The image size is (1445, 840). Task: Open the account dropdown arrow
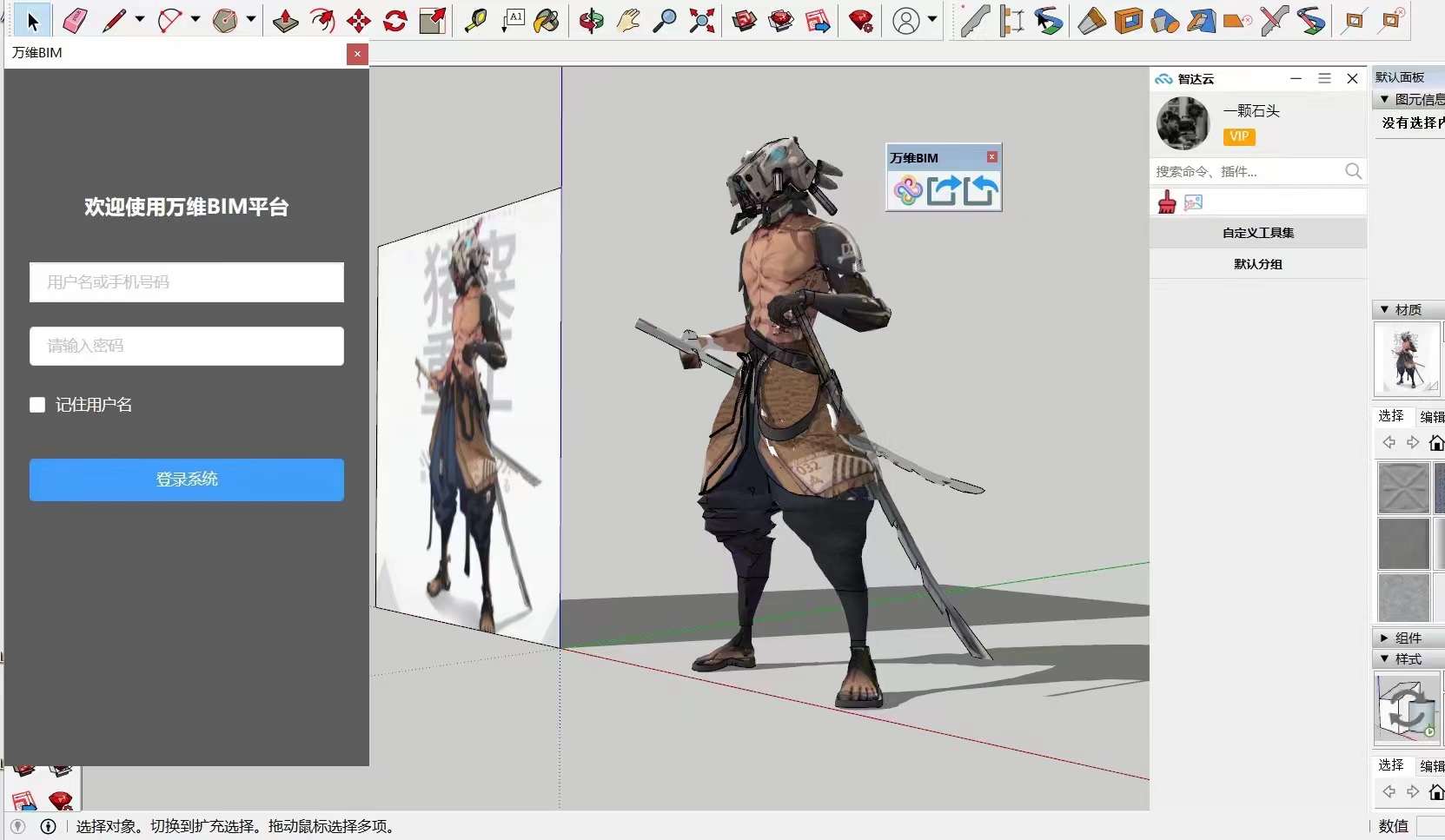(x=932, y=19)
